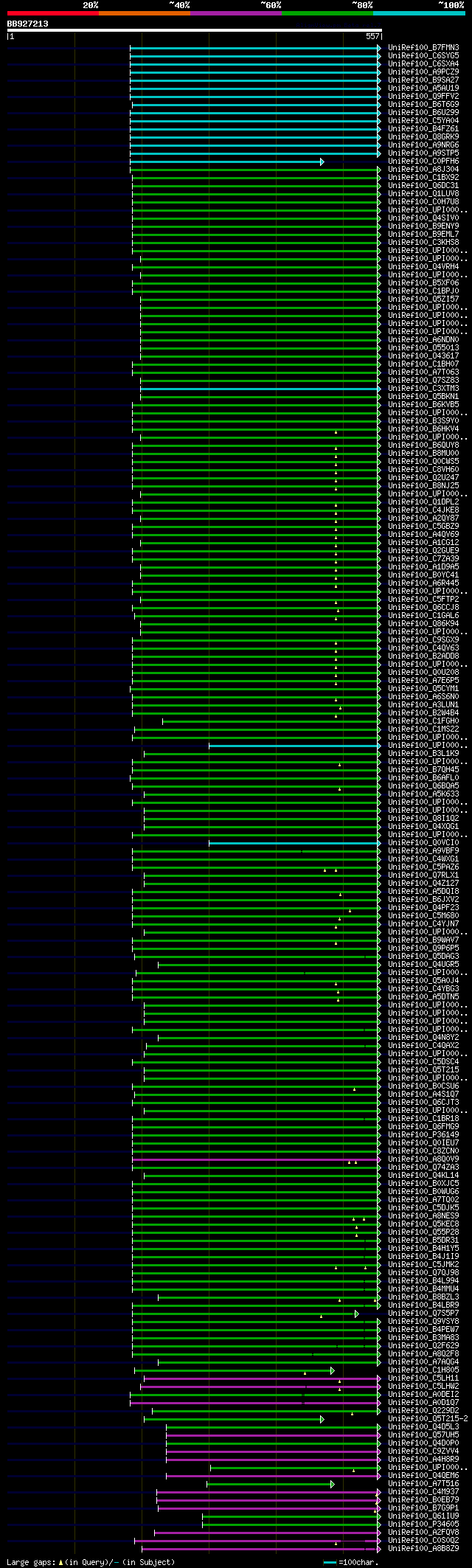Select label UniRef100_B5XF06
This screenshot has width=472, height=1568.
423,283
